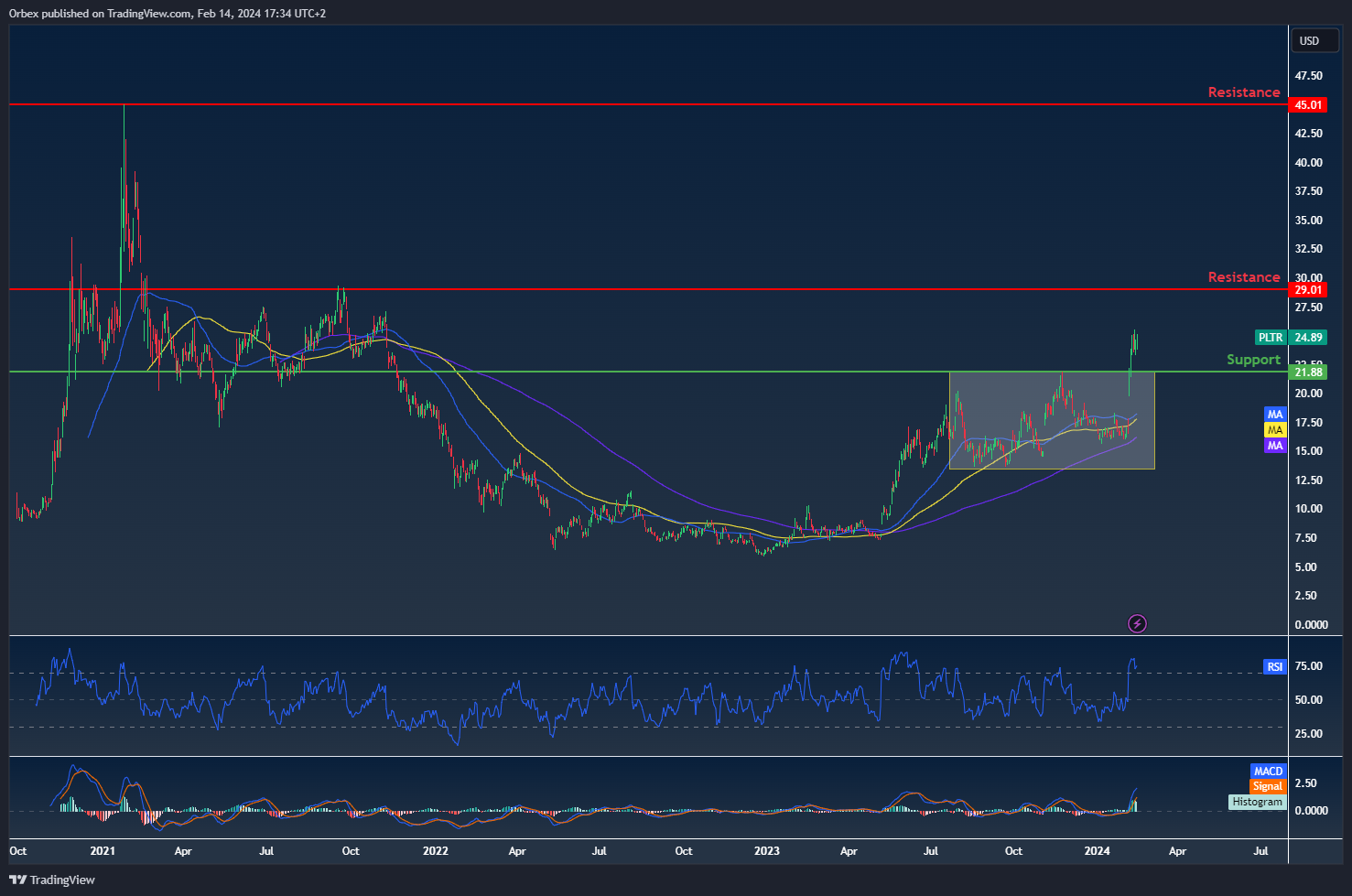Select the RSI indicator label
The image size is (1352, 896).
pyautogui.click(x=1274, y=667)
